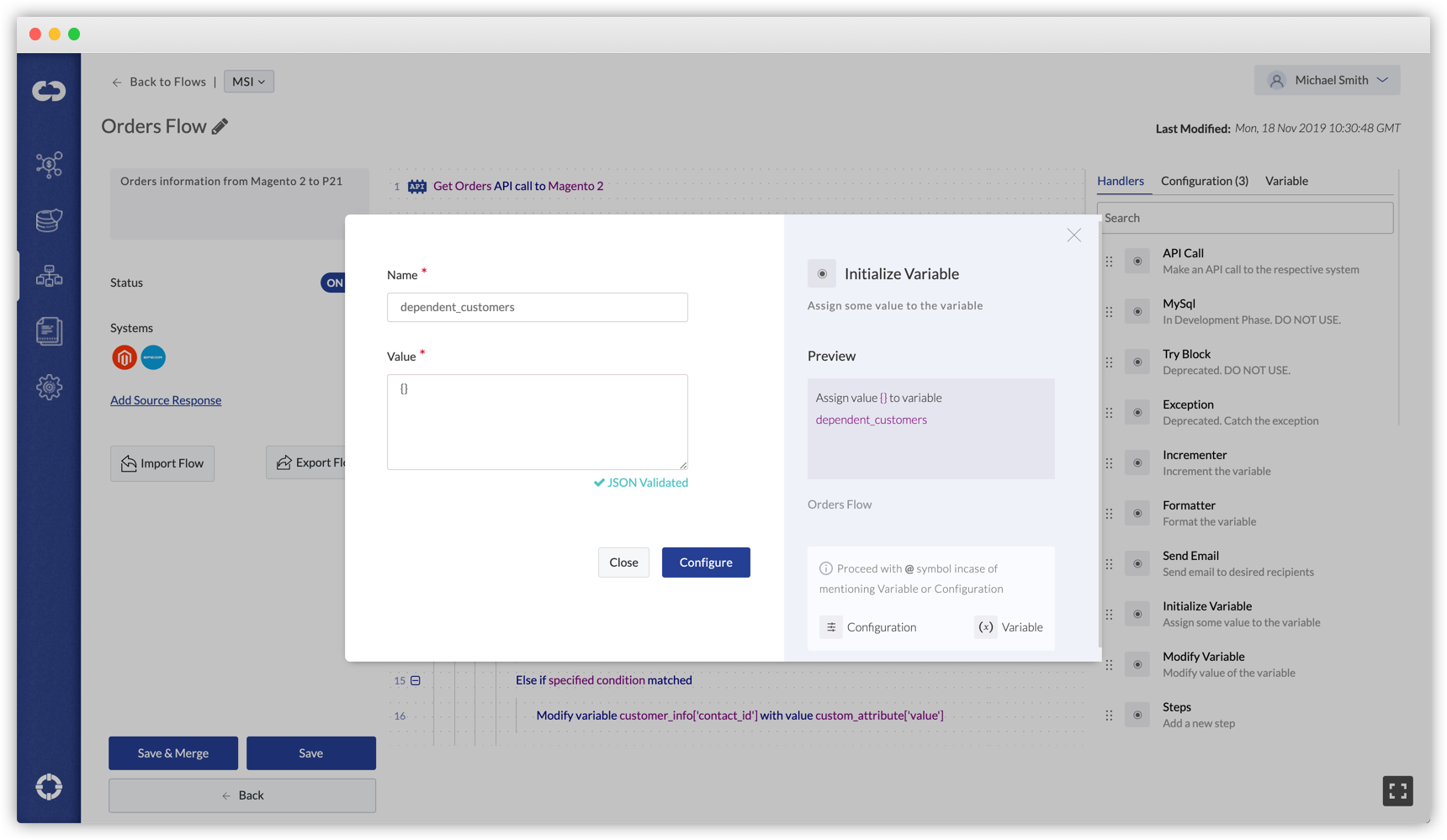
Task: Click the Configure button
Action: tap(706, 563)
